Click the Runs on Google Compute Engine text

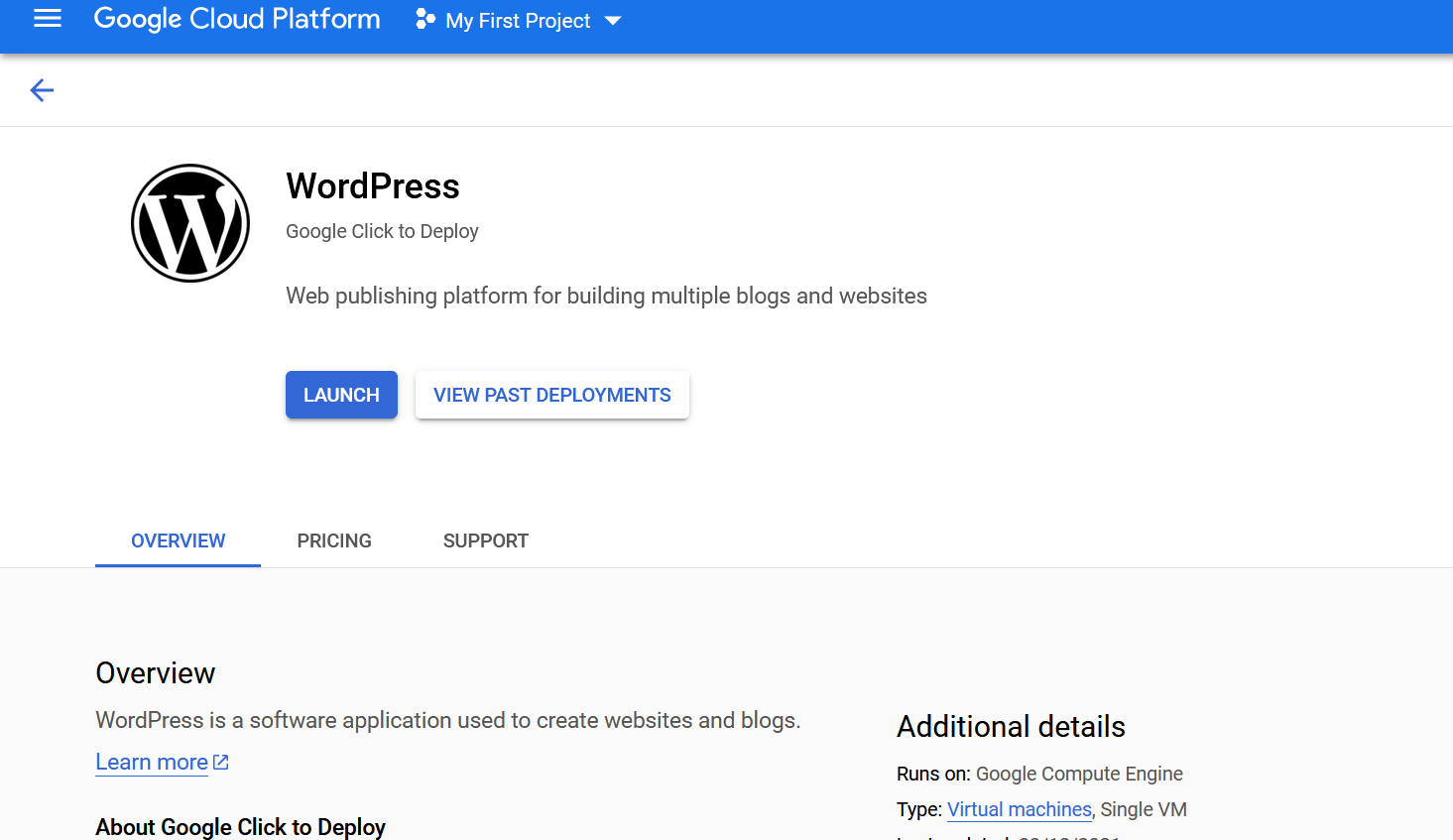coord(1039,774)
